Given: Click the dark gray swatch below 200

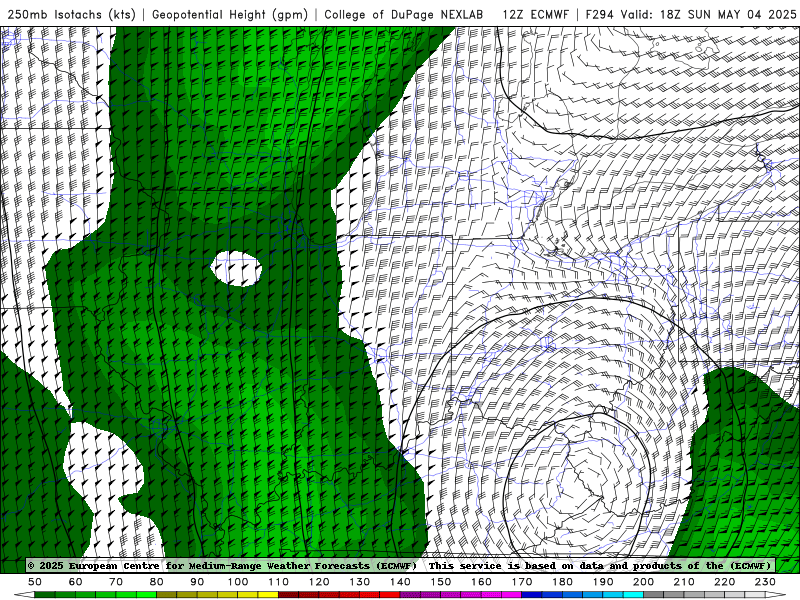Looking at the screenshot, I should coord(654,595).
